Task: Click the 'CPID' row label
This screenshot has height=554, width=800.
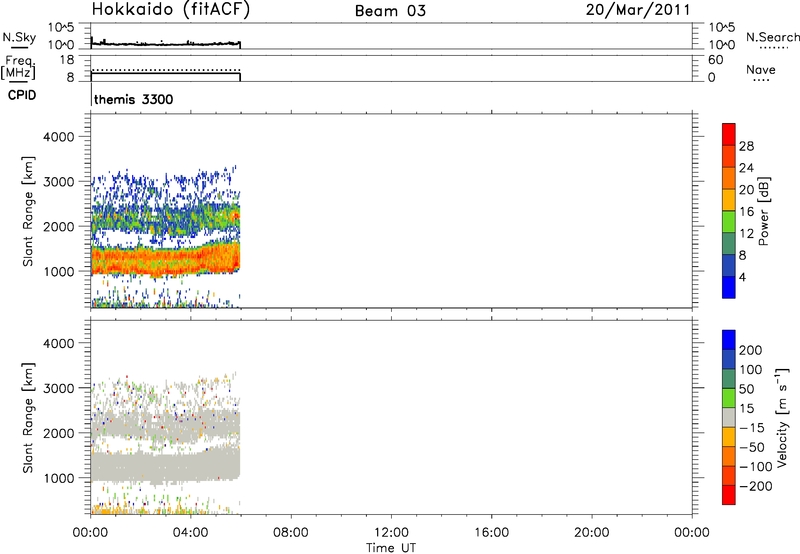Action: coord(22,95)
